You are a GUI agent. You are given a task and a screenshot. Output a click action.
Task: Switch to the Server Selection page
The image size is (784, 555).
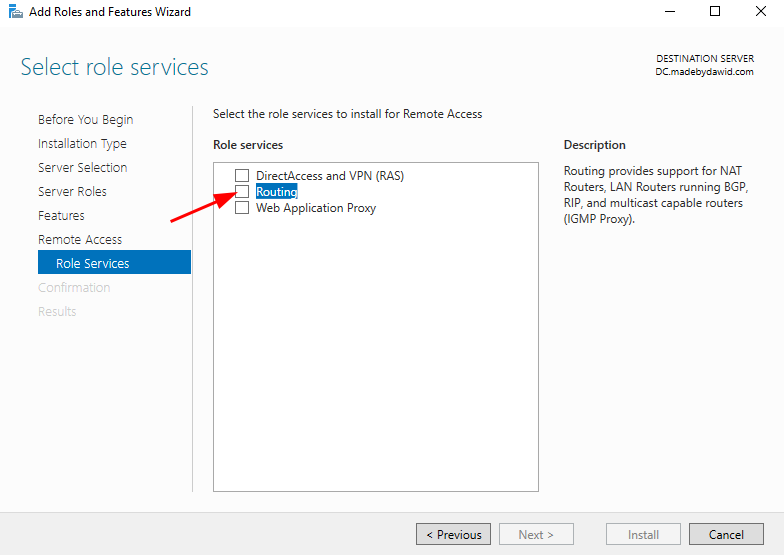pos(82,168)
